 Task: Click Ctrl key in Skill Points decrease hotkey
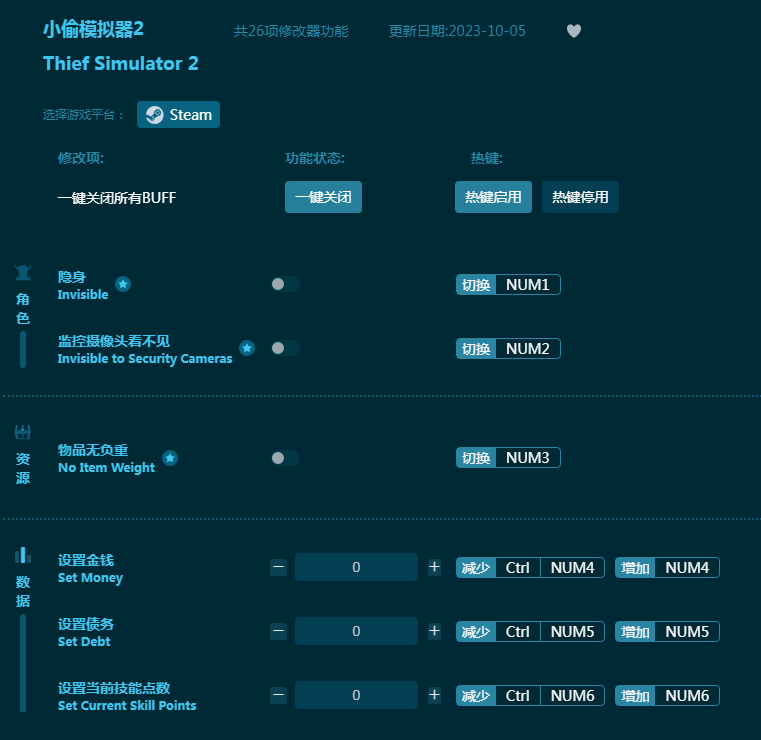coord(517,696)
